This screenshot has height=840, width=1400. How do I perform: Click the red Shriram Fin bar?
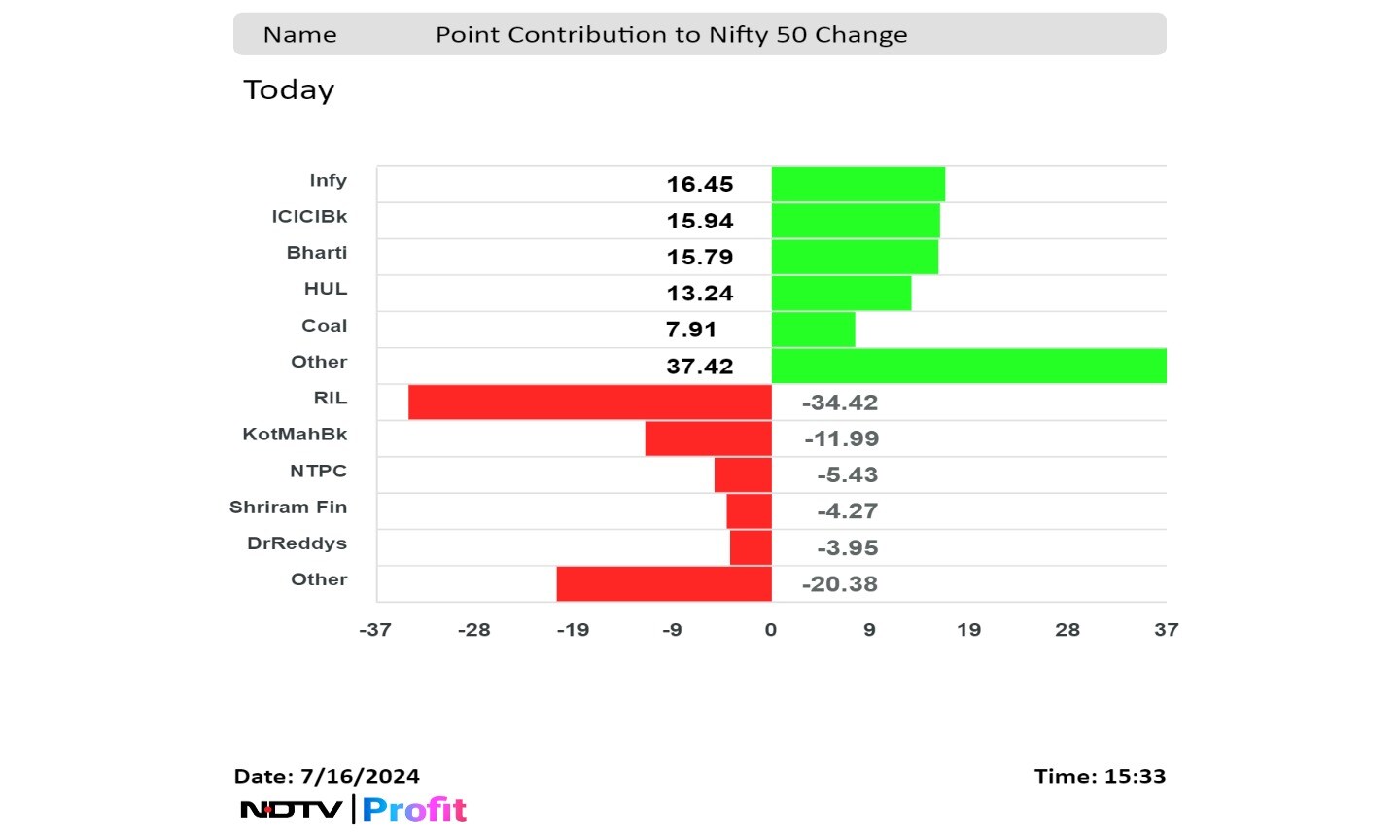coord(749,510)
